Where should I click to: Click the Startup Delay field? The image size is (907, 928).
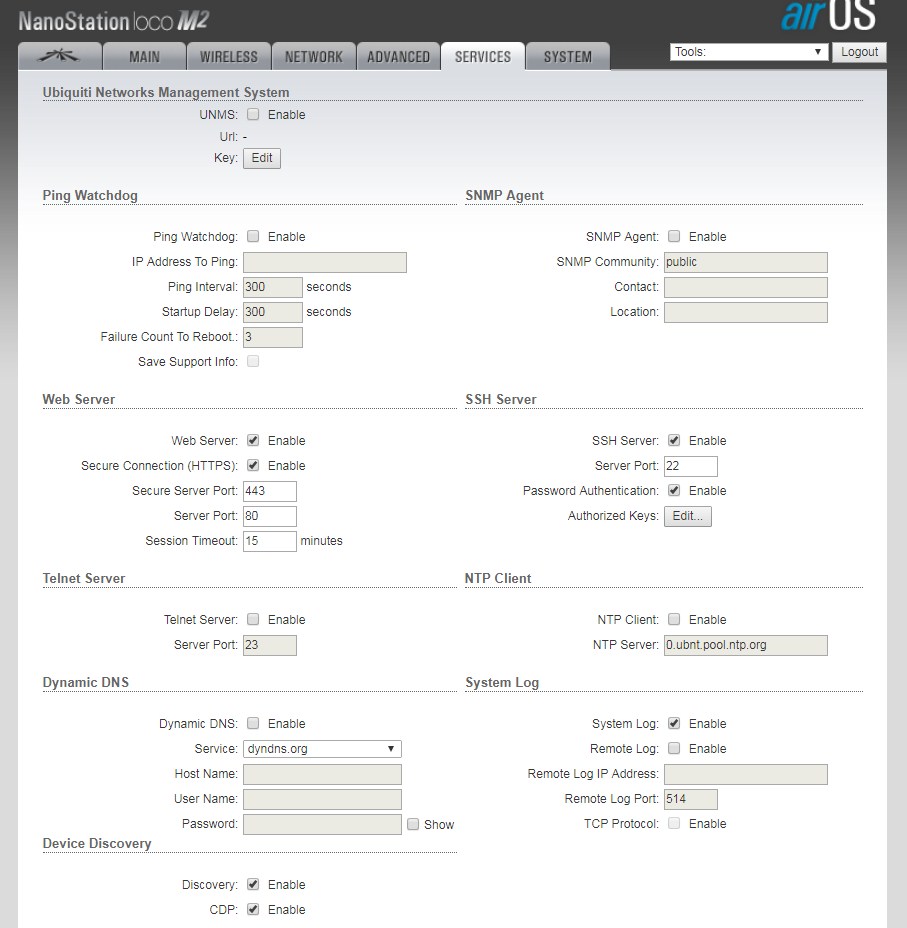click(x=273, y=312)
